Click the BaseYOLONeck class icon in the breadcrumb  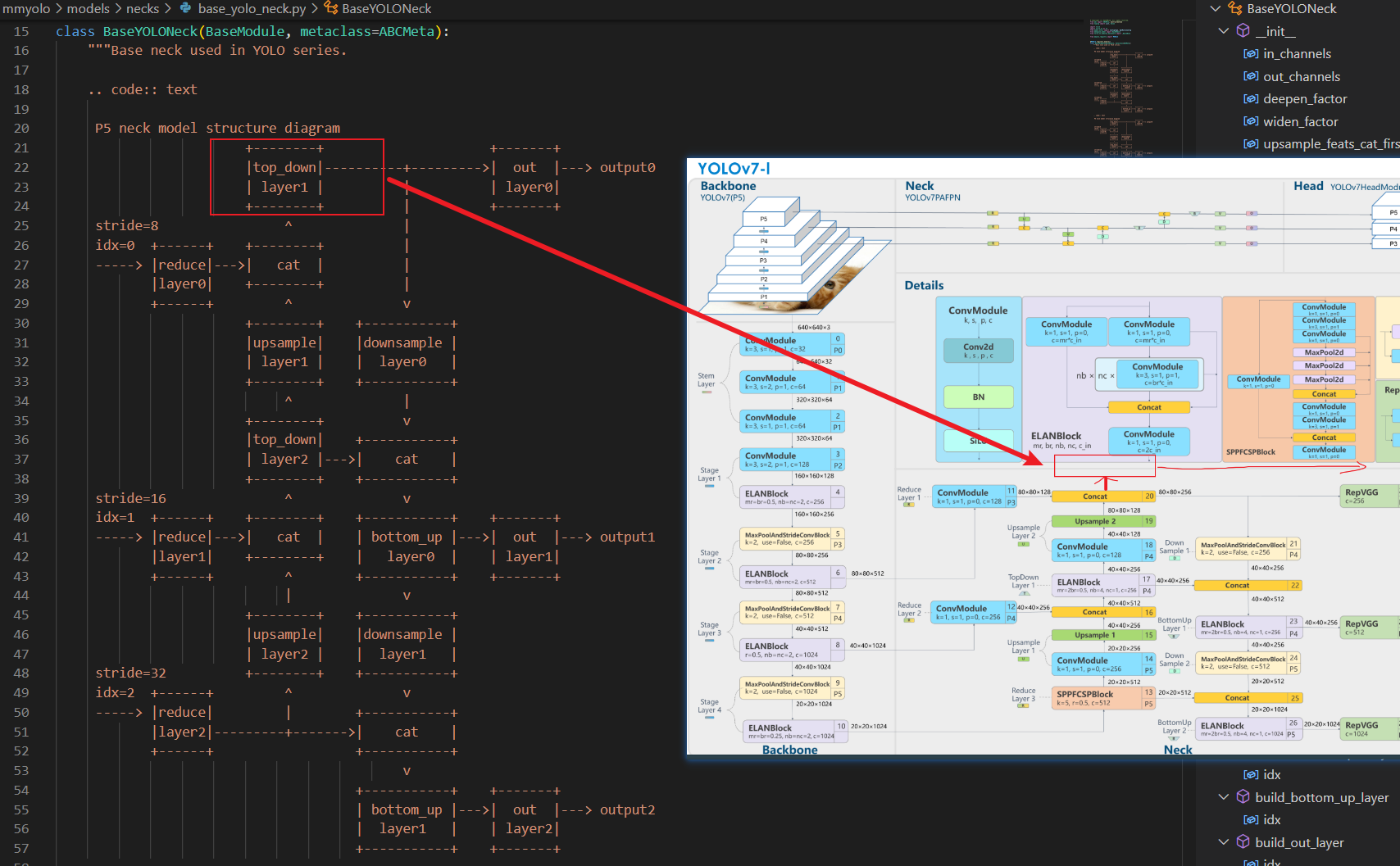tap(330, 9)
